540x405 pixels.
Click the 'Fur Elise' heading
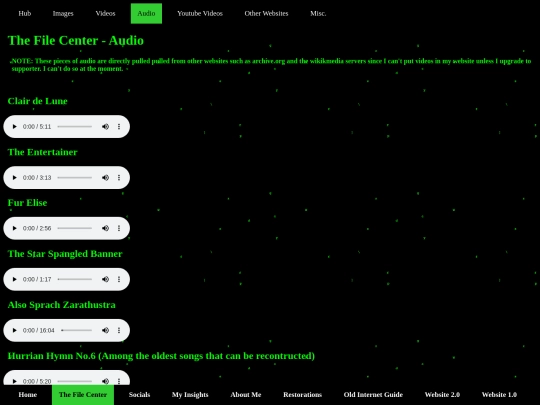[x=27, y=203]
